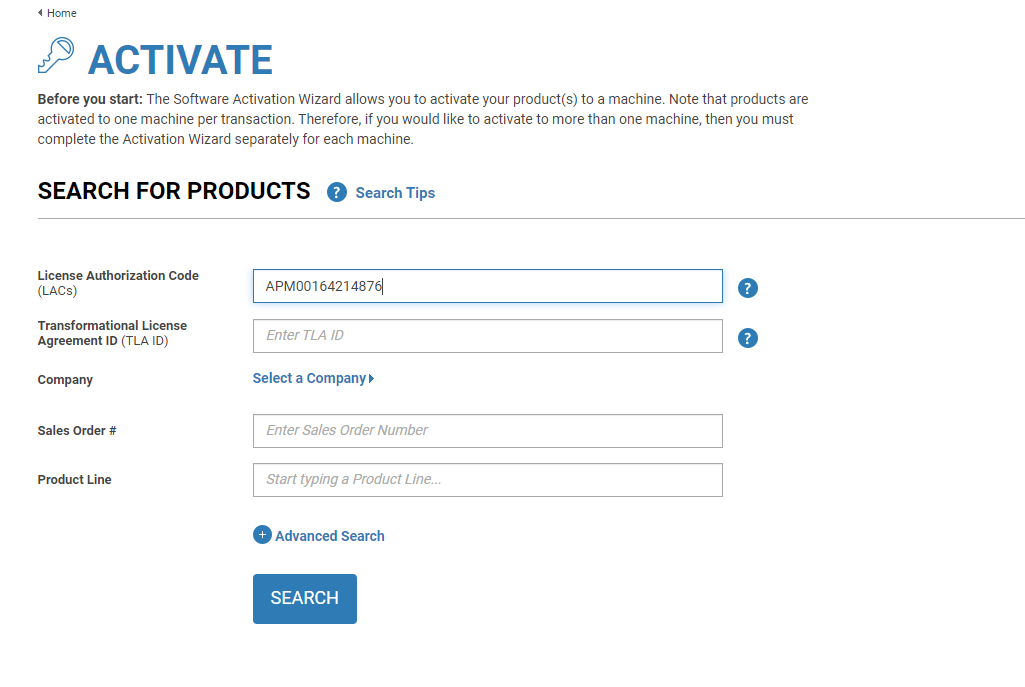This screenshot has width=1025, height=687.
Task: Click the Enter Sales Order Number field
Action: pyautogui.click(x=487, y=430)
